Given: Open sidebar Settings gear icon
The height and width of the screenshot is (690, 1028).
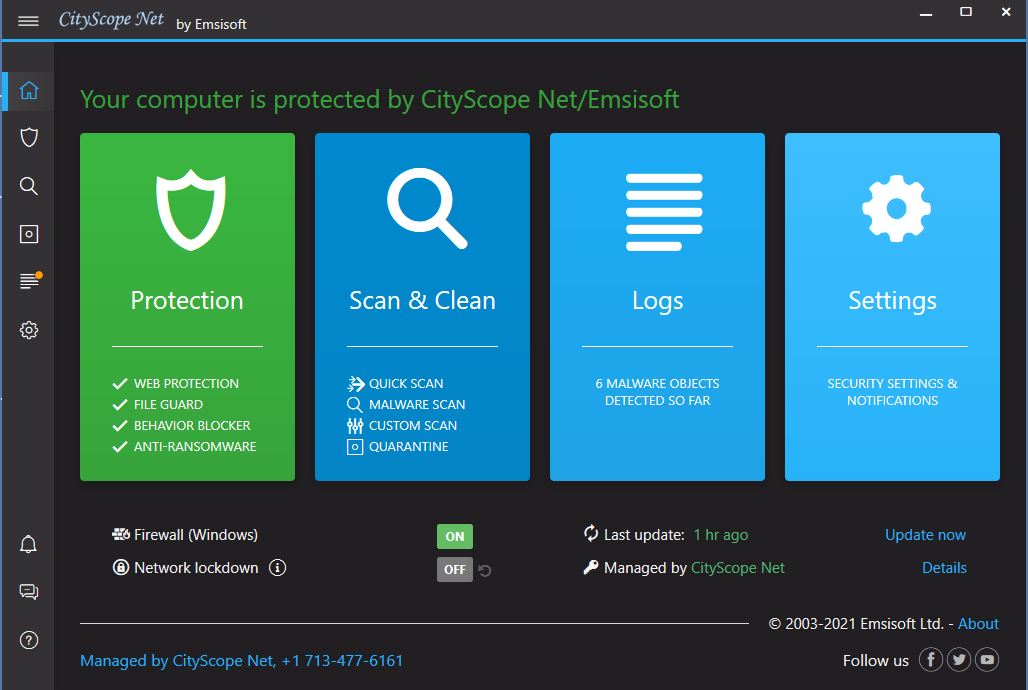Looking at the screenshot, I should 29,330.
